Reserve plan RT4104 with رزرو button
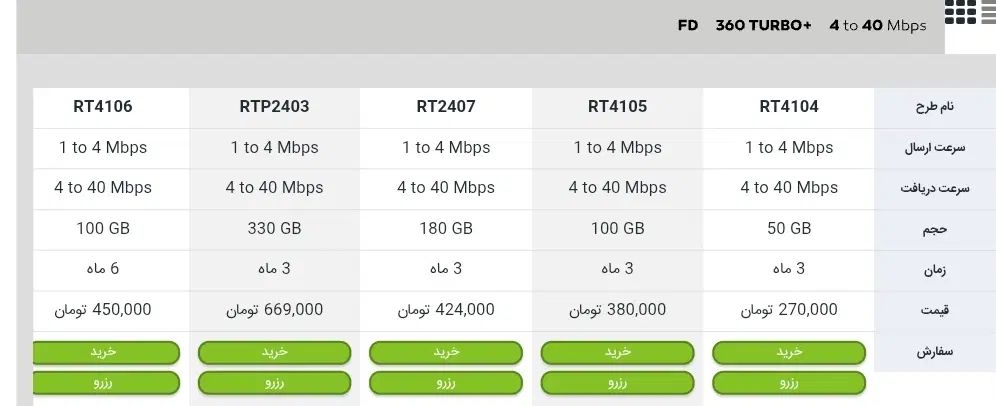Image resolution: width=996 pixels, height=406 pixels. (788, 383)
